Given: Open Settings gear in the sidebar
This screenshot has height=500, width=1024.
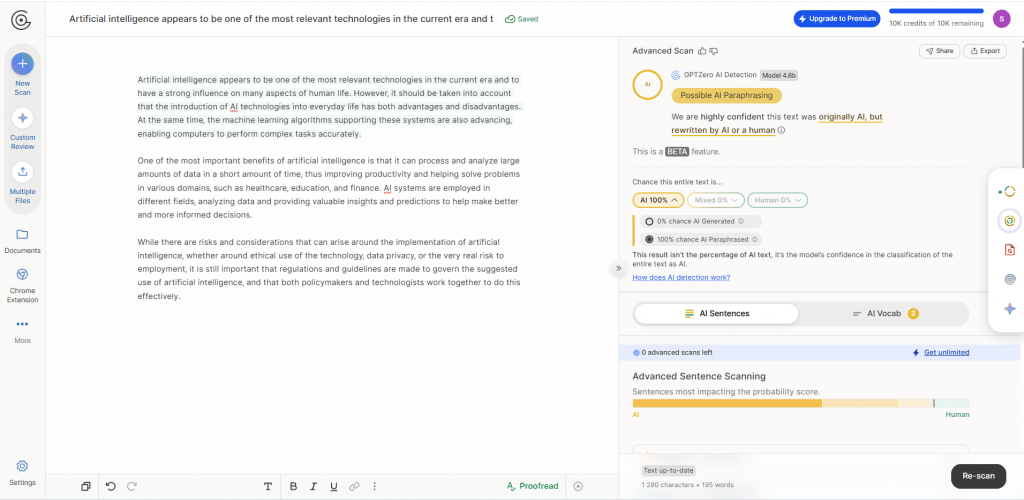Looking at the screenshot, I should click(22, 466).
